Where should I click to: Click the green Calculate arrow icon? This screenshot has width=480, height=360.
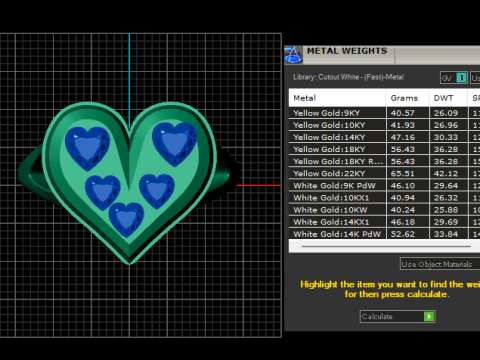tap(429, 316)
